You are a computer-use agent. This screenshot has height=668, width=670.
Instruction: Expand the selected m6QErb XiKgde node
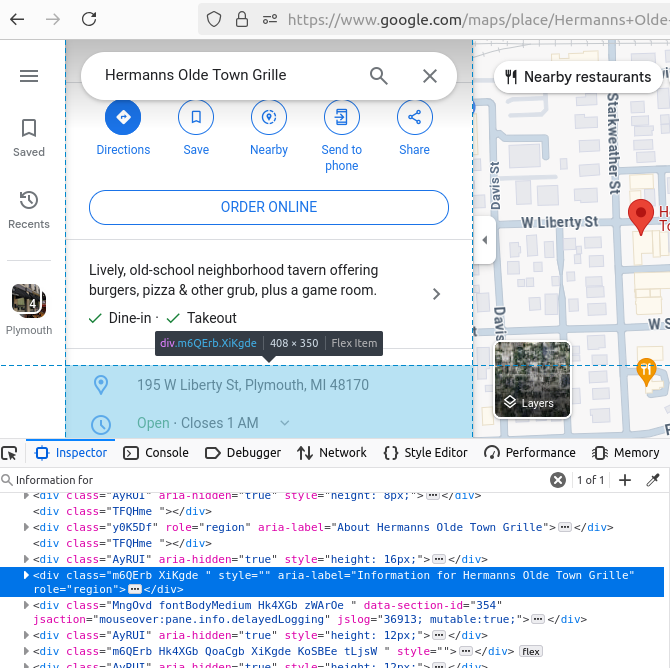(26, 575)
